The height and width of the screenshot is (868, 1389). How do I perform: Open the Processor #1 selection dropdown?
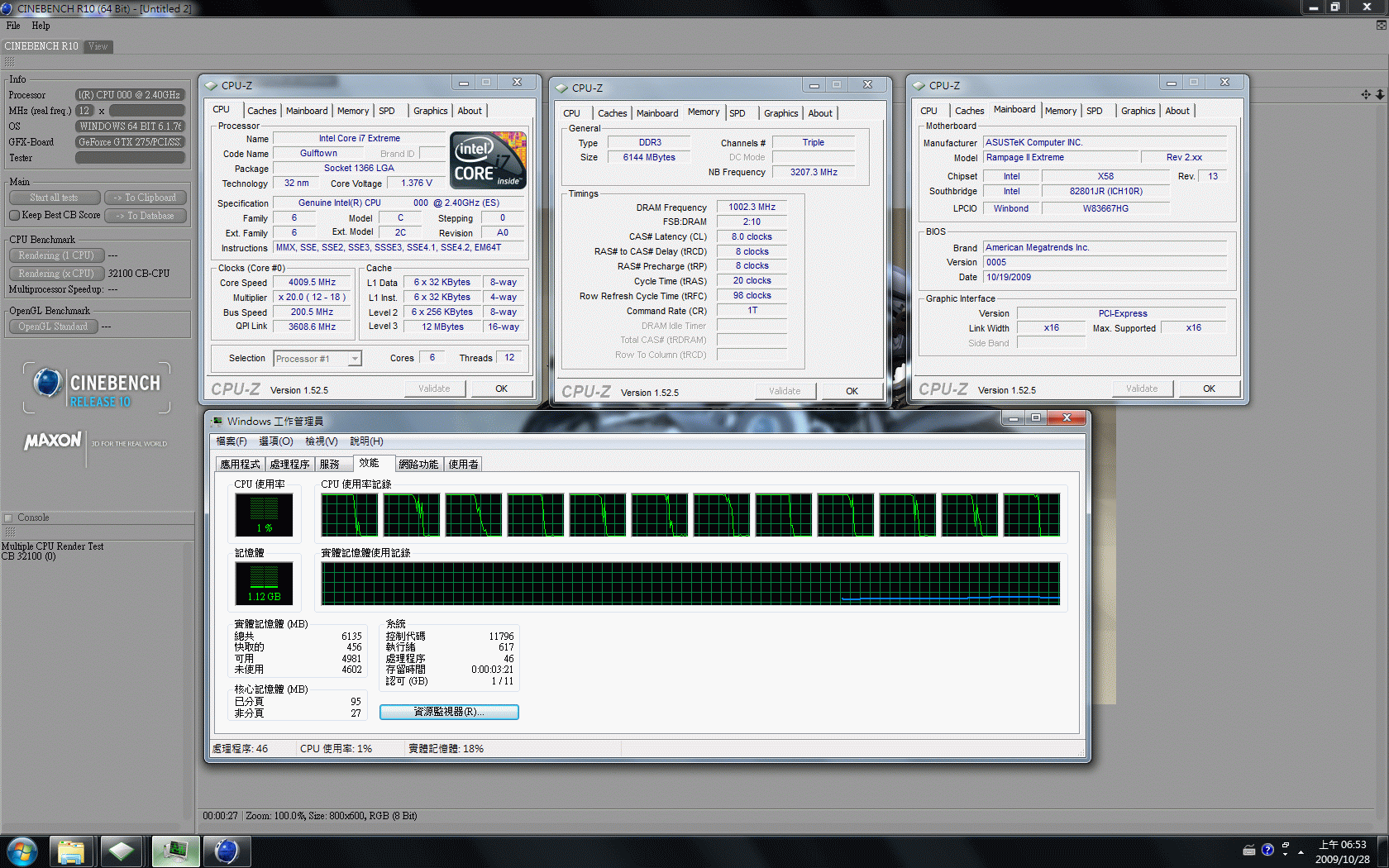[354, 359]
